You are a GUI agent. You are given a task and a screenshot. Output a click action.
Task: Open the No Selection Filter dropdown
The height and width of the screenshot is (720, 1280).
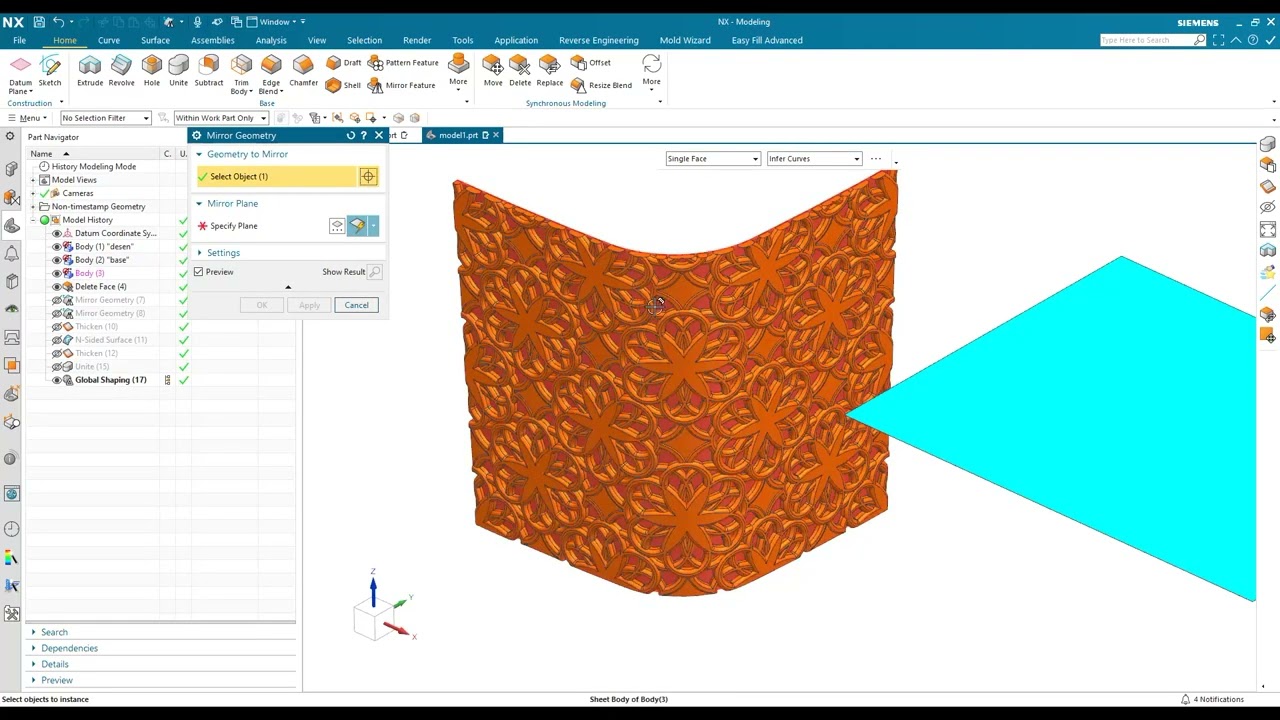(x=106, y=118)
